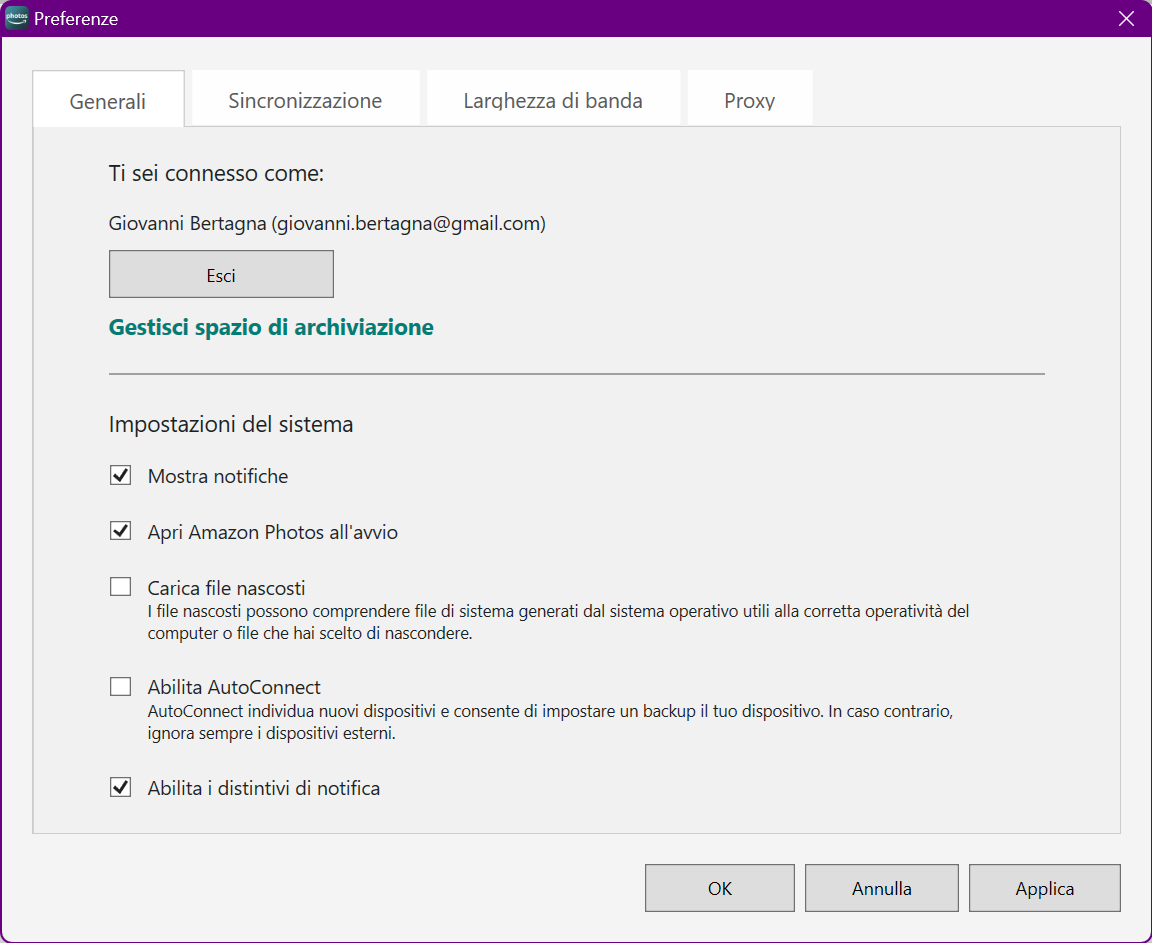1152x943 pixels.
Task: Disable the Mostra notifiche checkbox
Action: 120,475
